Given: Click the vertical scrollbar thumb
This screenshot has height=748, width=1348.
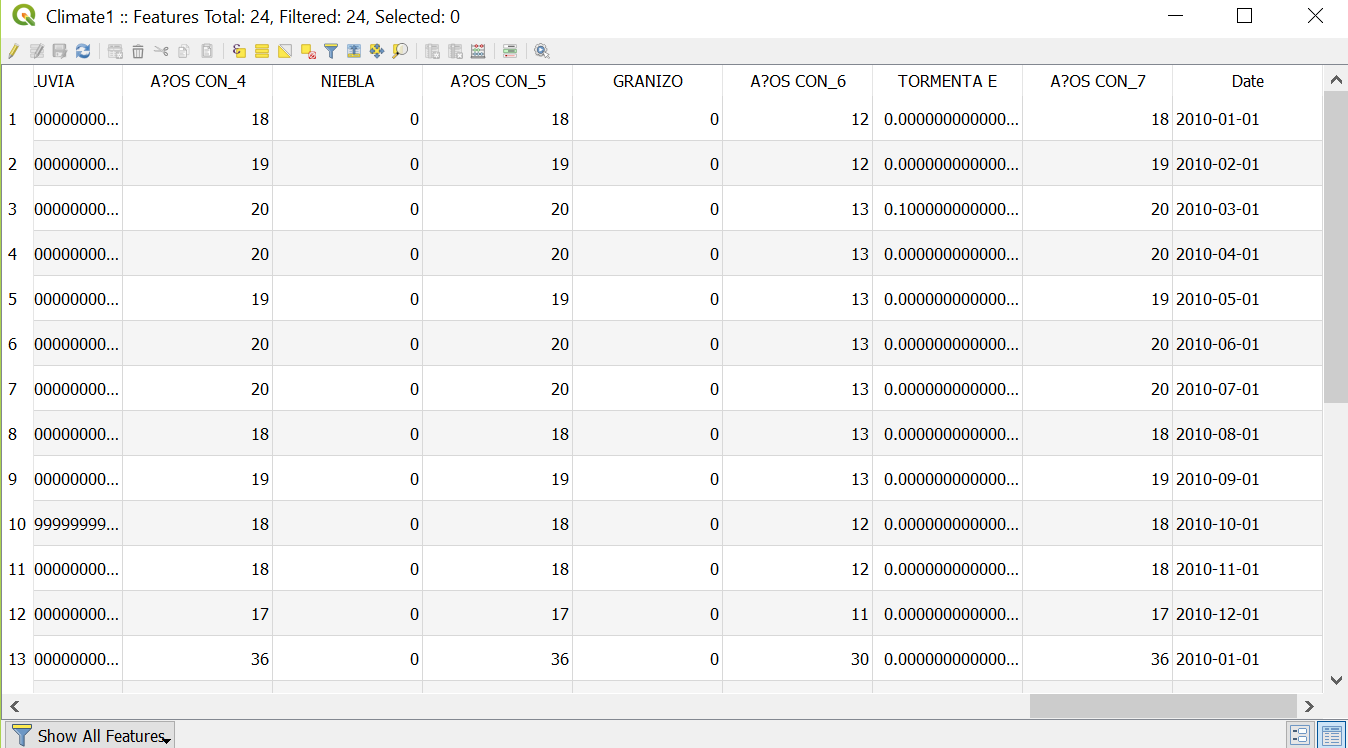Looking at the screenshot, I should point(1335,246).
